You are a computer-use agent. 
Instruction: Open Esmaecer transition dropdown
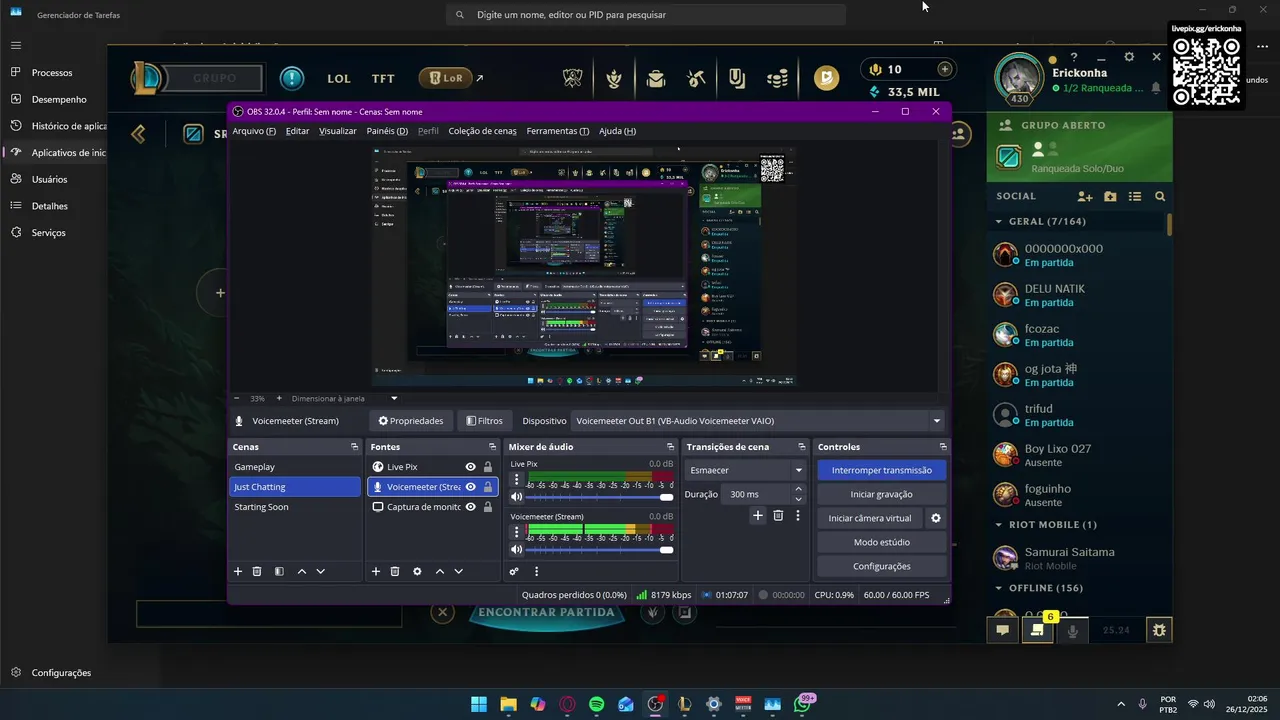coord(745,470)
